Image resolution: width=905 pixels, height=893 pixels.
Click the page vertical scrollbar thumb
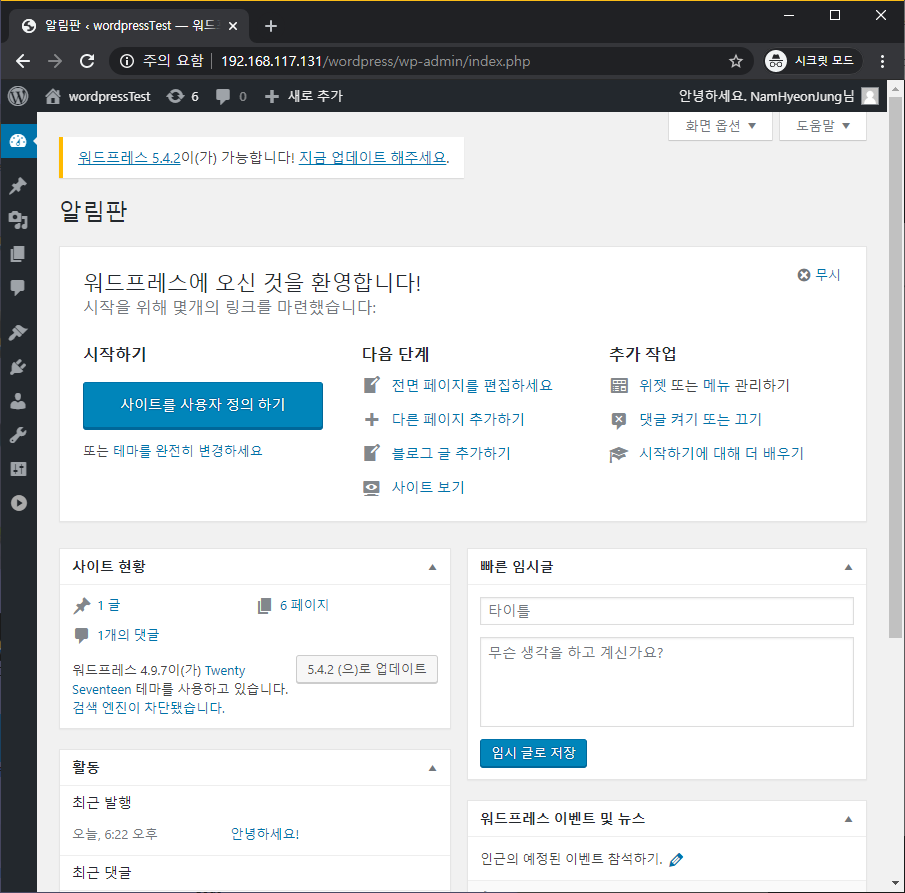(895, 367)
